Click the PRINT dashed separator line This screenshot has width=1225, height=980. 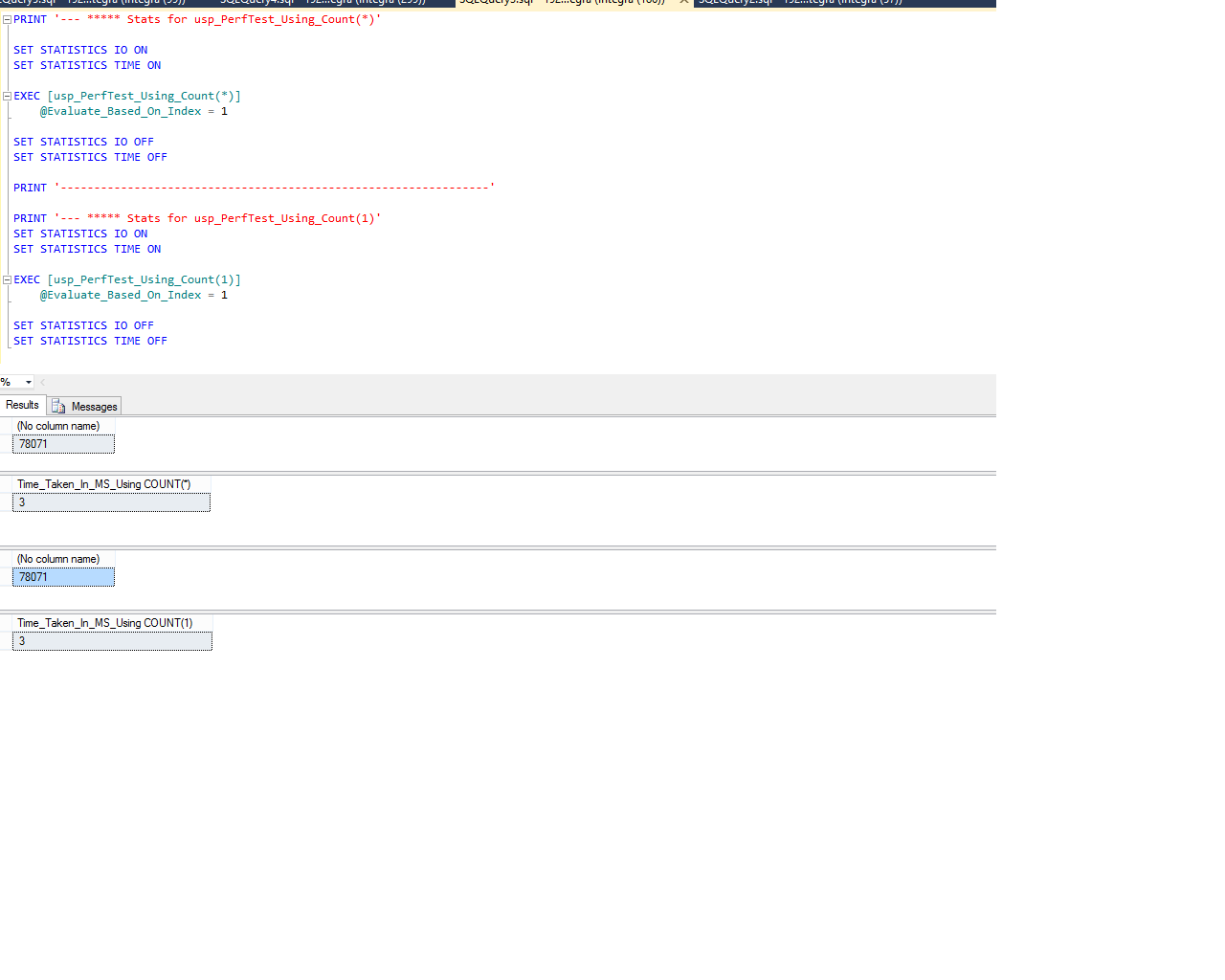pyautogui.click(x=255, y=188)
